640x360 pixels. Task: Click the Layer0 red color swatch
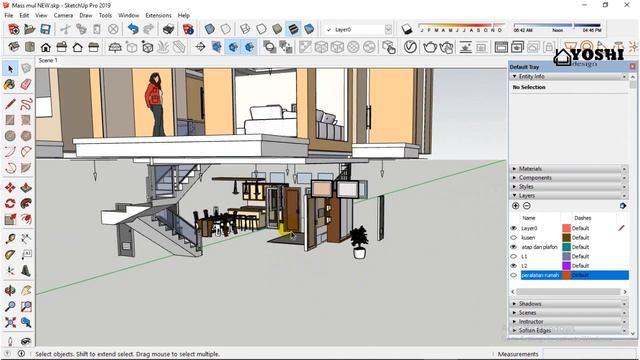click(566, 228)
